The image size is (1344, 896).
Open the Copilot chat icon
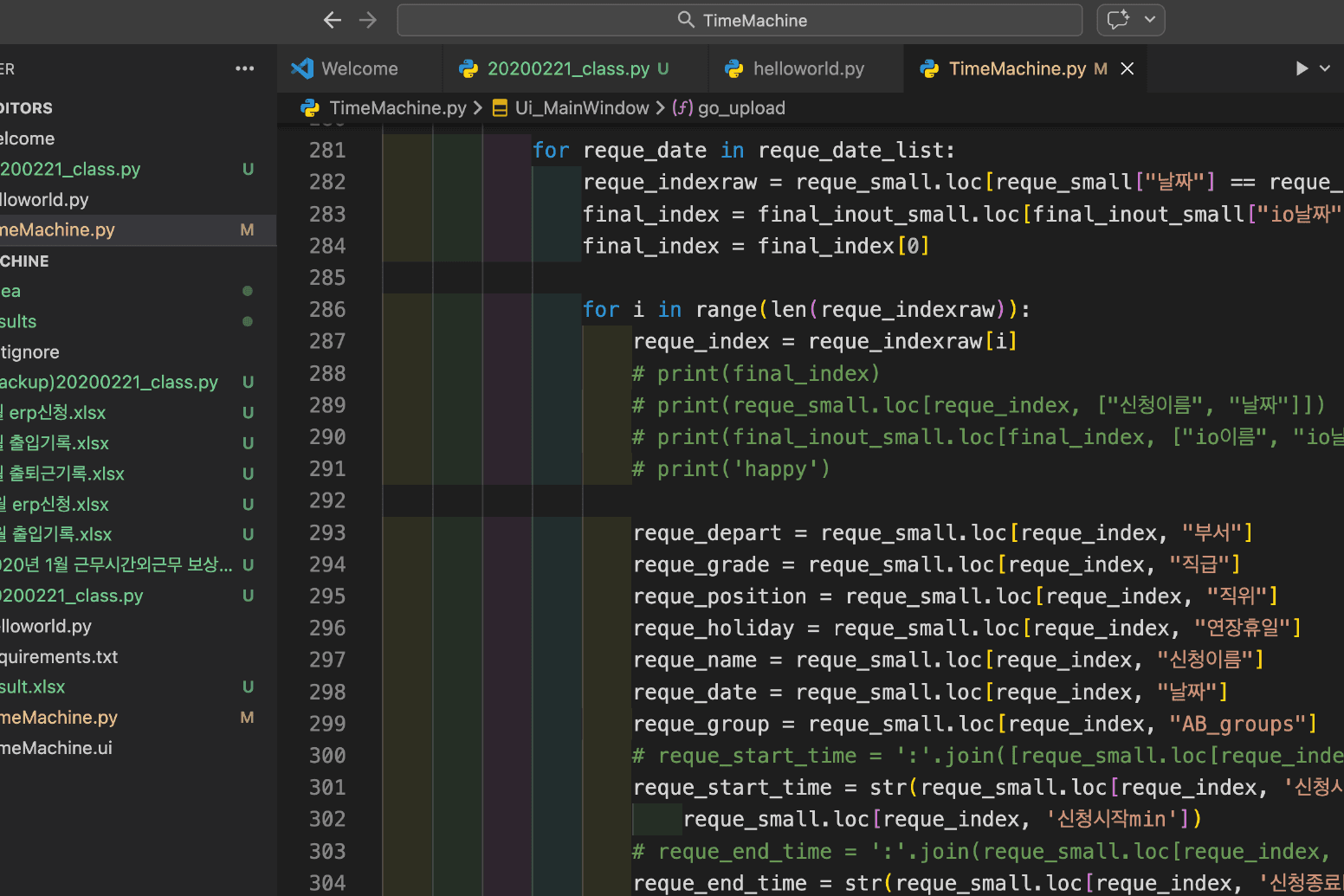1119,20
